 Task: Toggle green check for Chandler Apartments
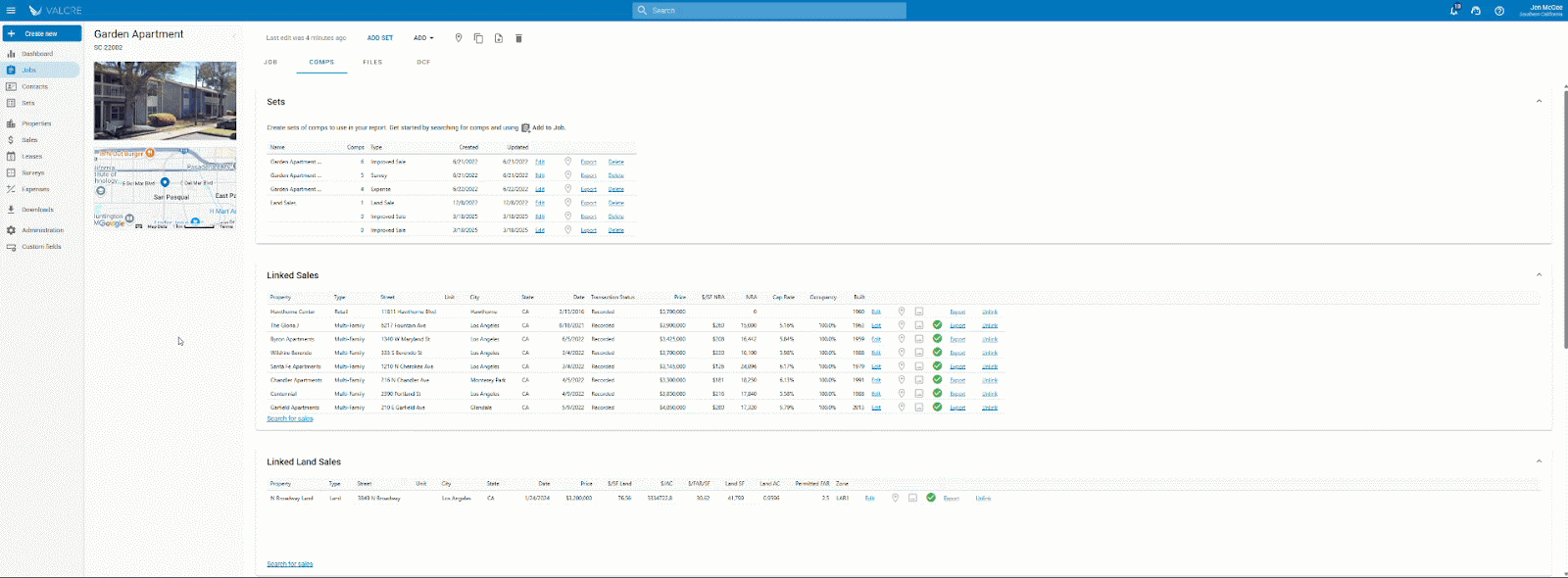coord(937,380)
